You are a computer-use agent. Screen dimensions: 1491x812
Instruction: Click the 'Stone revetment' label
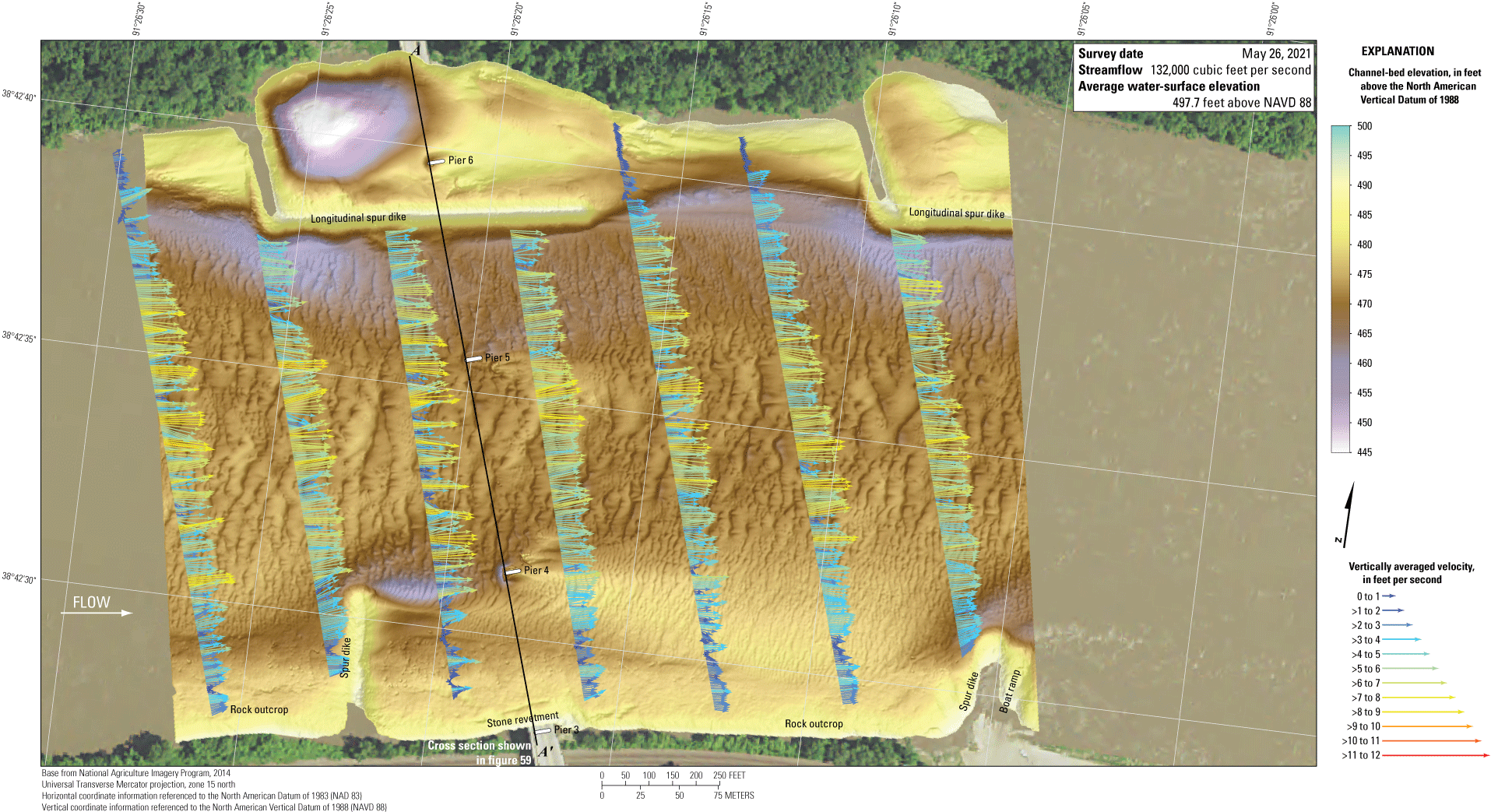(x=522, y=719)
